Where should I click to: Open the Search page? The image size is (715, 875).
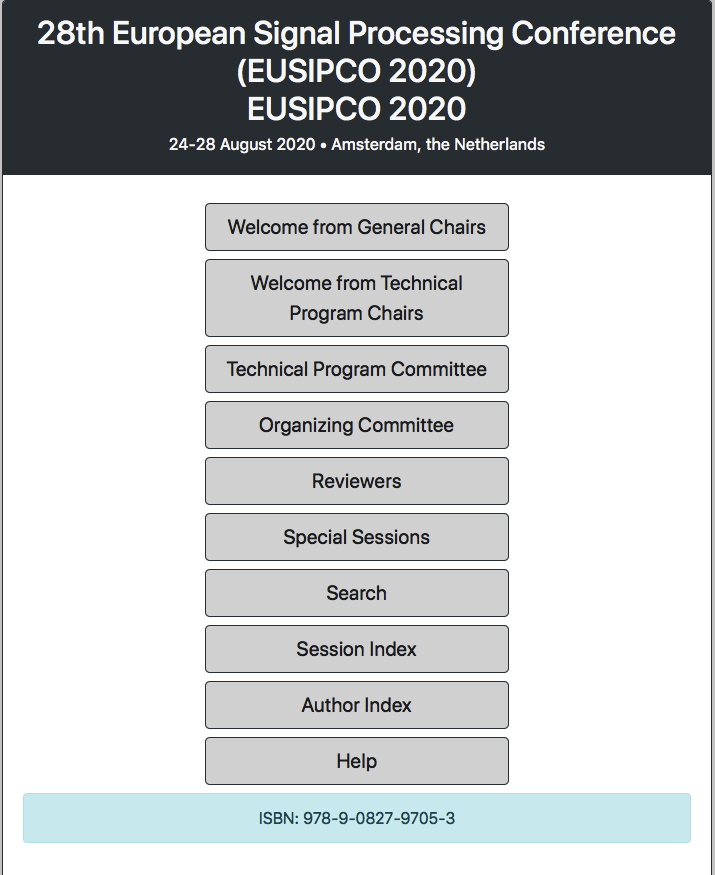357,593
